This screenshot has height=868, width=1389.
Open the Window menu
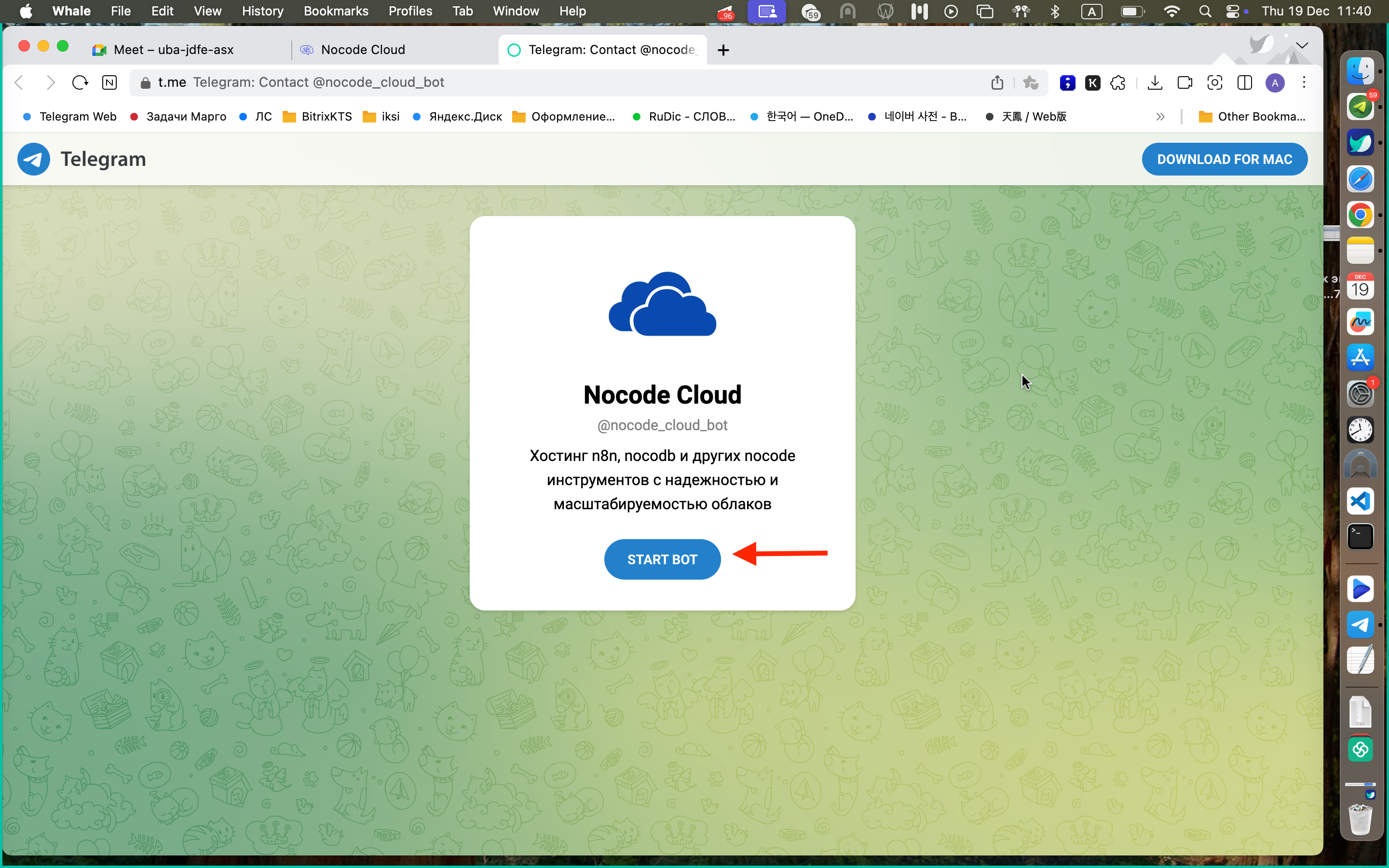[516, 11]
